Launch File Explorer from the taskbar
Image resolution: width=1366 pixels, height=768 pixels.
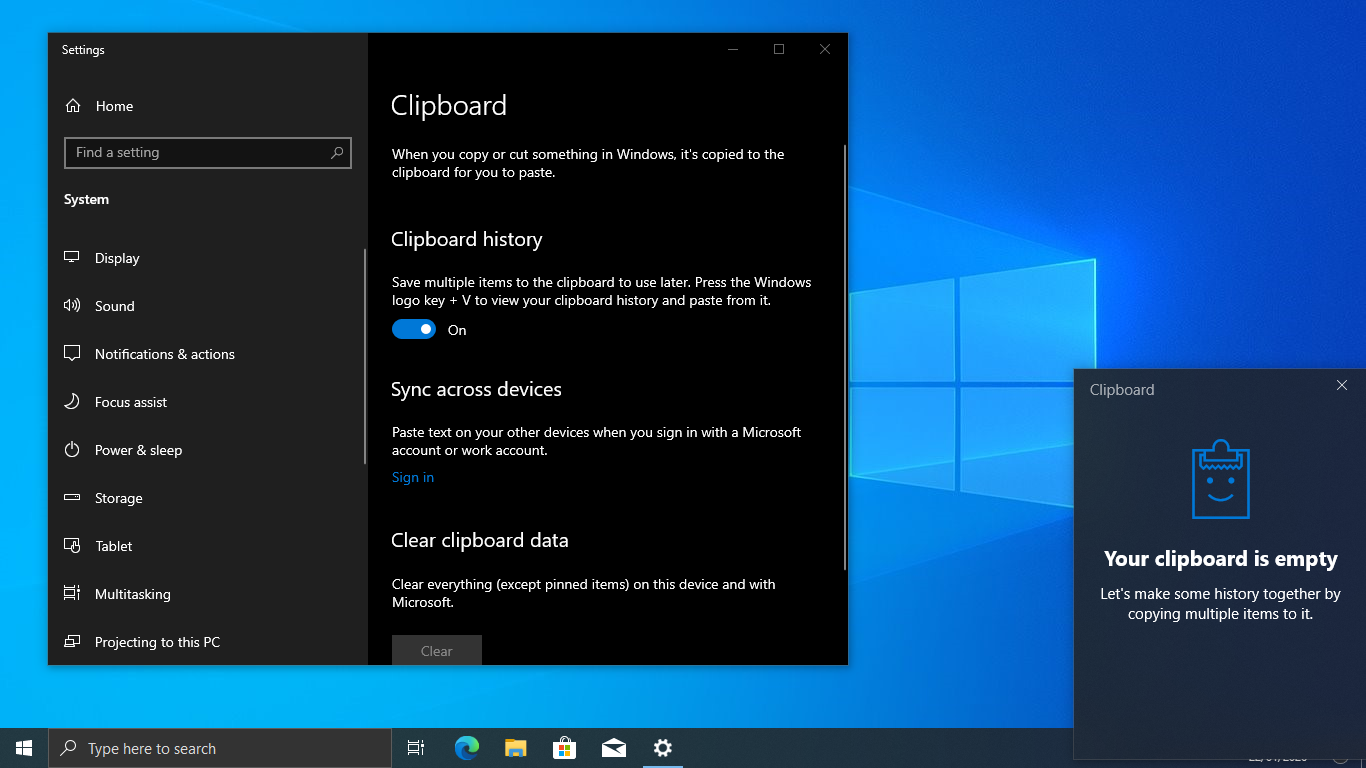pos(516,748)
